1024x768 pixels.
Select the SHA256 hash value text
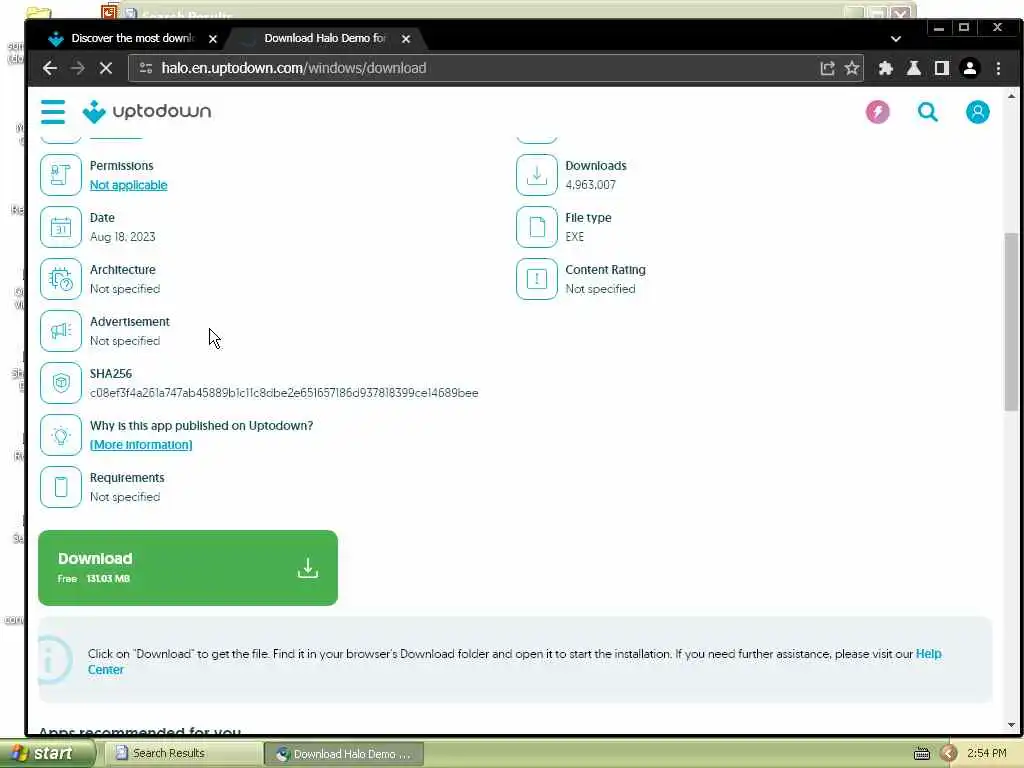click(x=284, y=392)
